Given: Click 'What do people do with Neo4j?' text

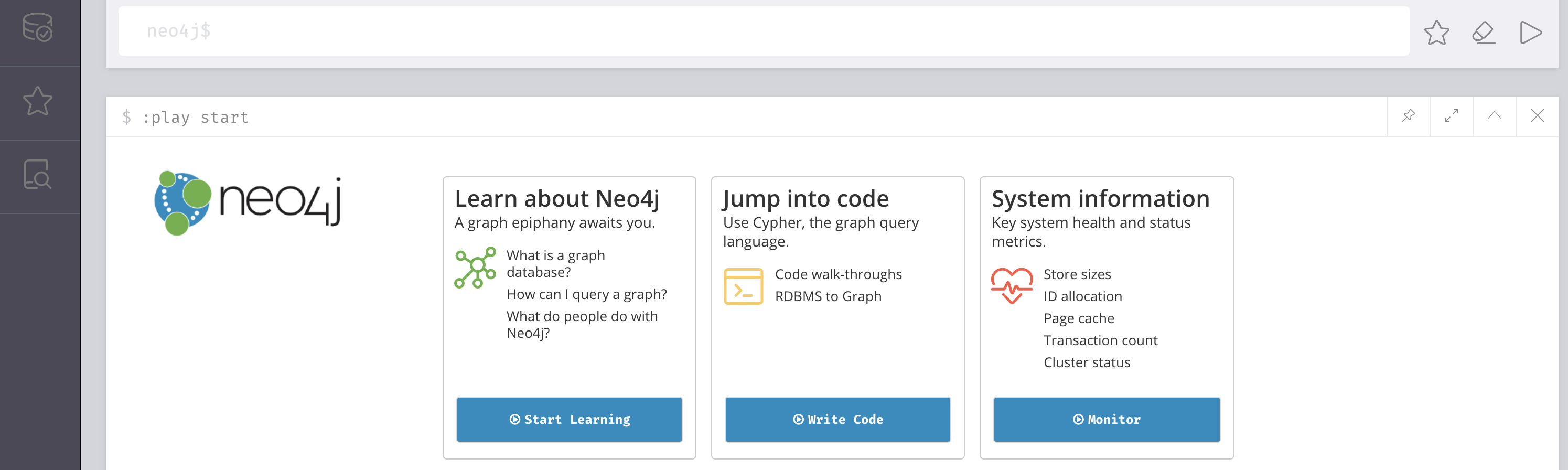Looking at the screenshot, I should tap(582, 325).
